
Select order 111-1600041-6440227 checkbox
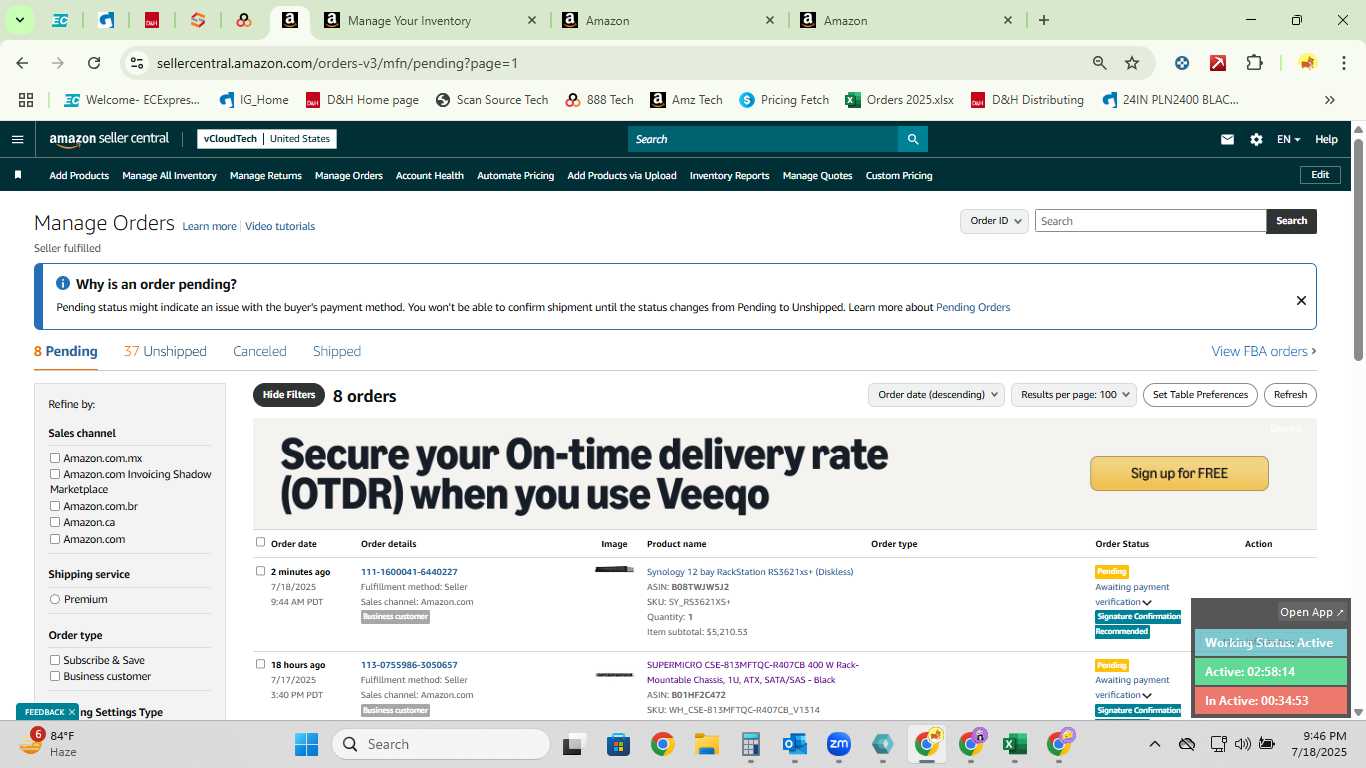pos(260,571)
